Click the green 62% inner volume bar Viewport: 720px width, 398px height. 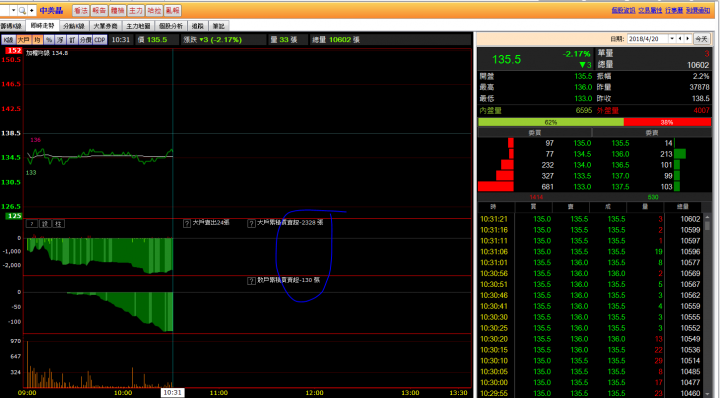(551, 122)
